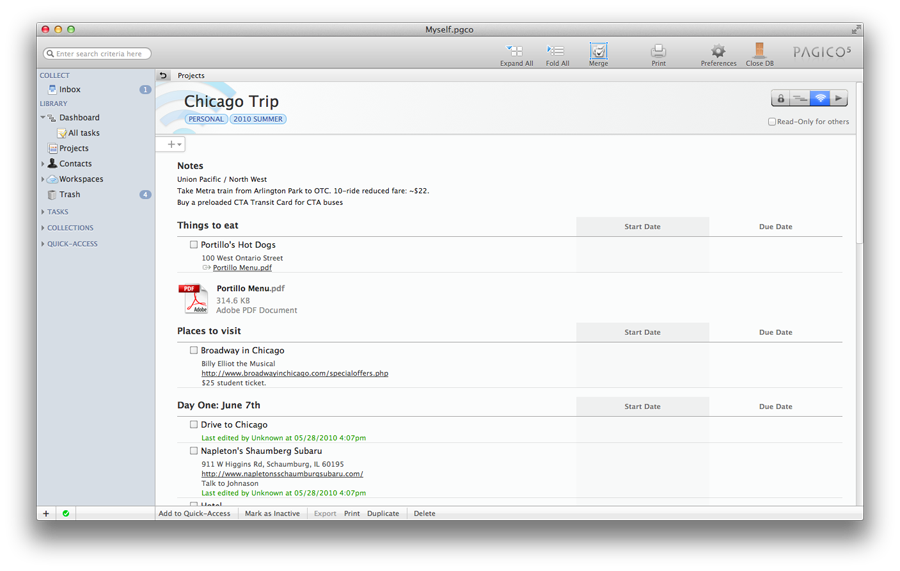Screen dimensions: 900x571
Task: Click the fullscreen arrows in title bar
Action: [856, 29]
